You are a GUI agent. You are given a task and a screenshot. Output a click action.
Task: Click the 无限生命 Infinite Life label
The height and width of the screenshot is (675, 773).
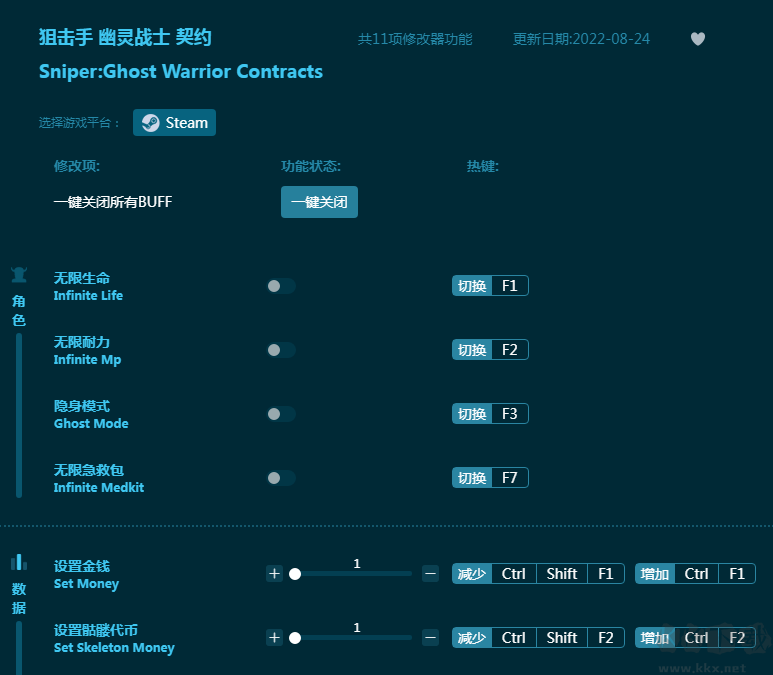coord(88,286)
